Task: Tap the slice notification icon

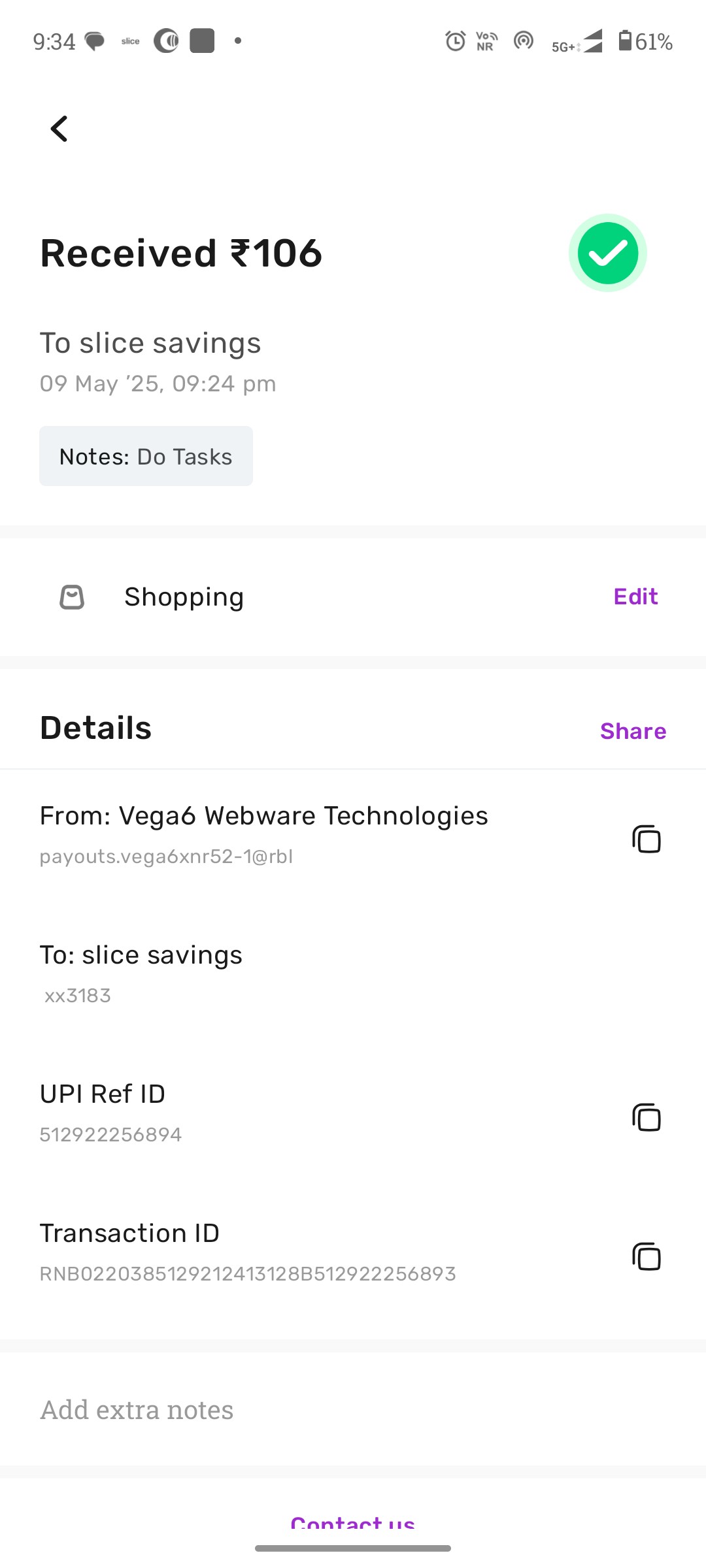Action: (131, 41)
